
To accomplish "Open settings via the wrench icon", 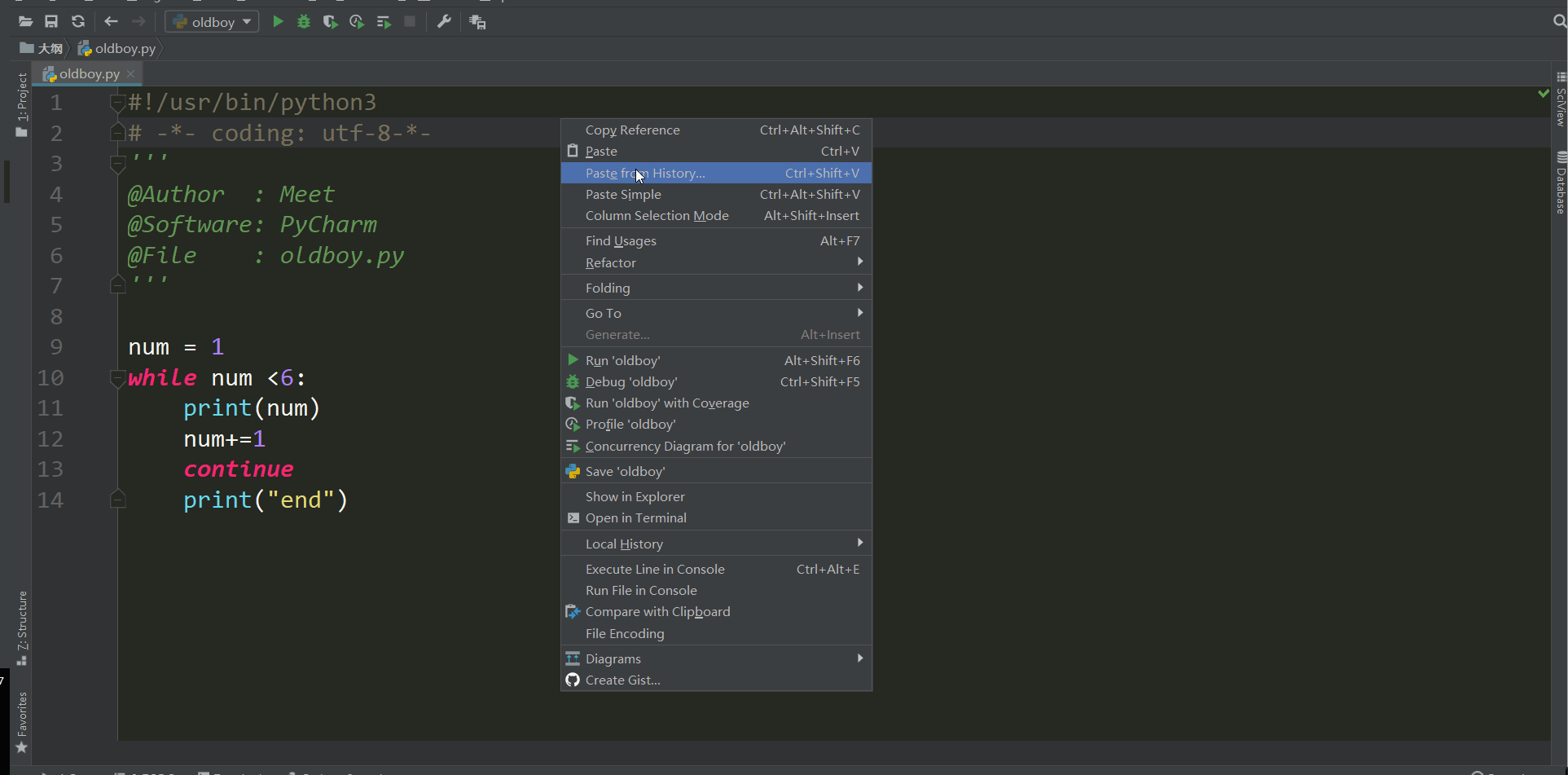I will (x=444, y=22).
